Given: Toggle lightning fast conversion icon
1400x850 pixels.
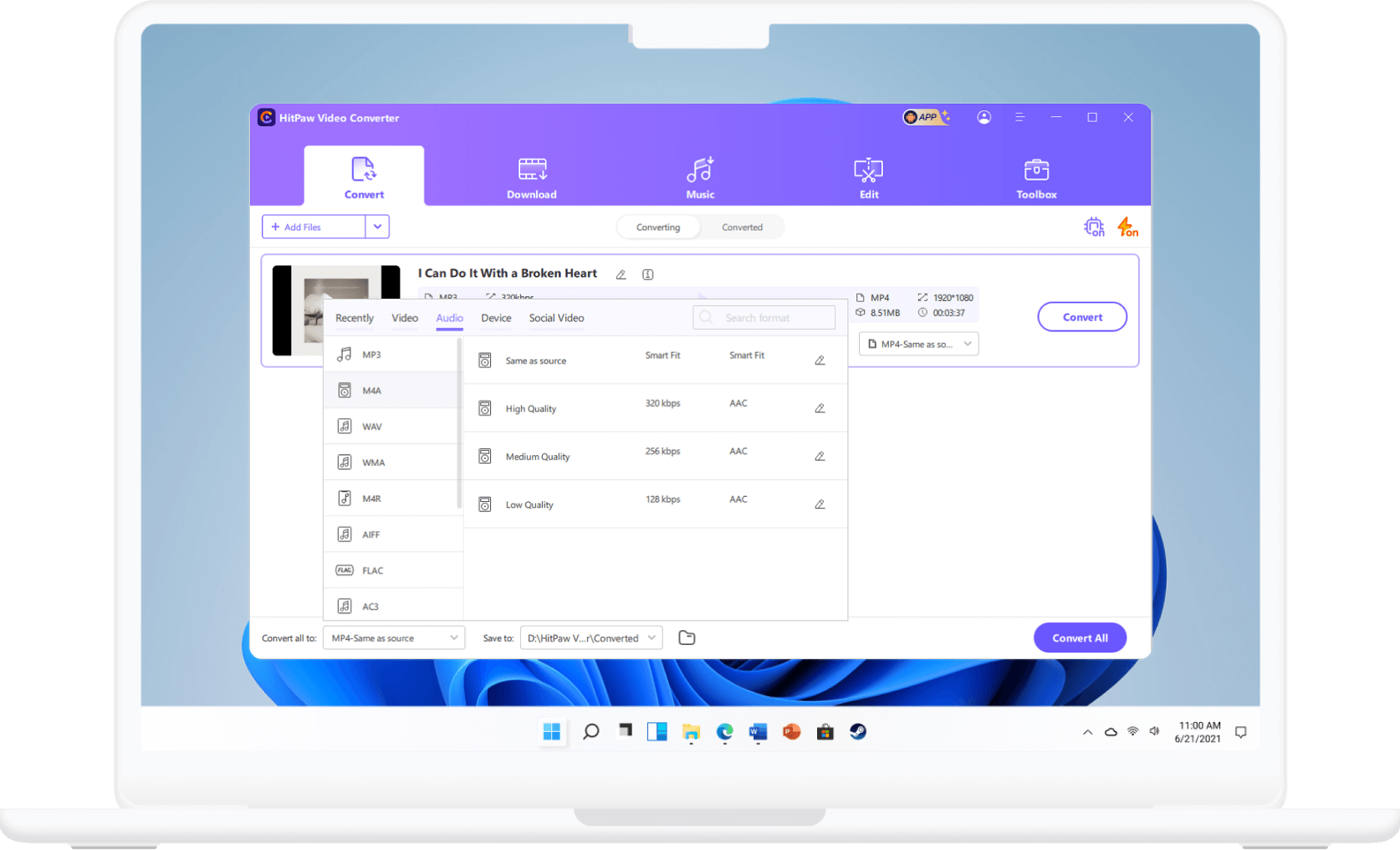Looking at the screenshot, I should point(1127,227).
